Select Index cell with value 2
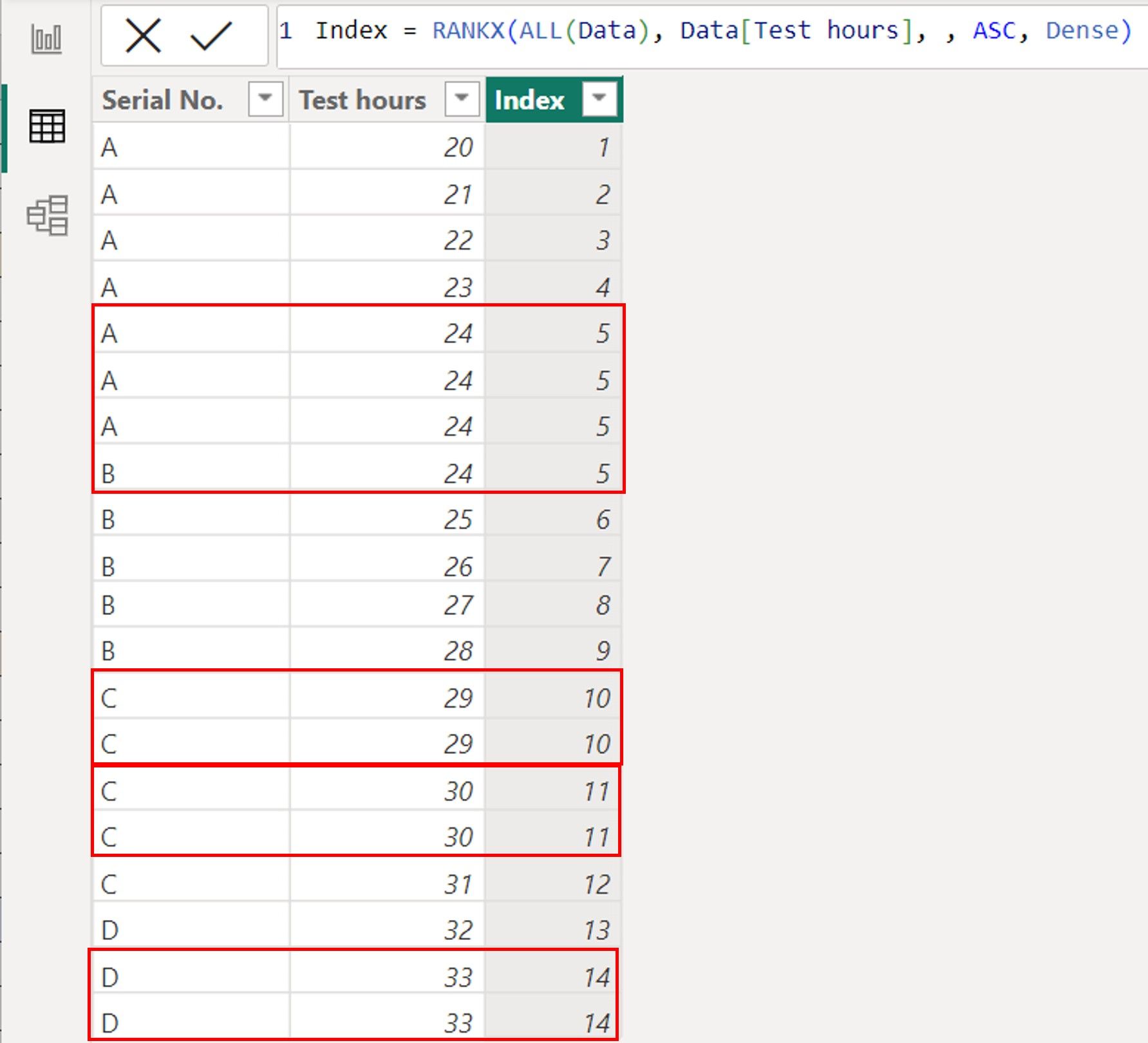 coord(553,193)
